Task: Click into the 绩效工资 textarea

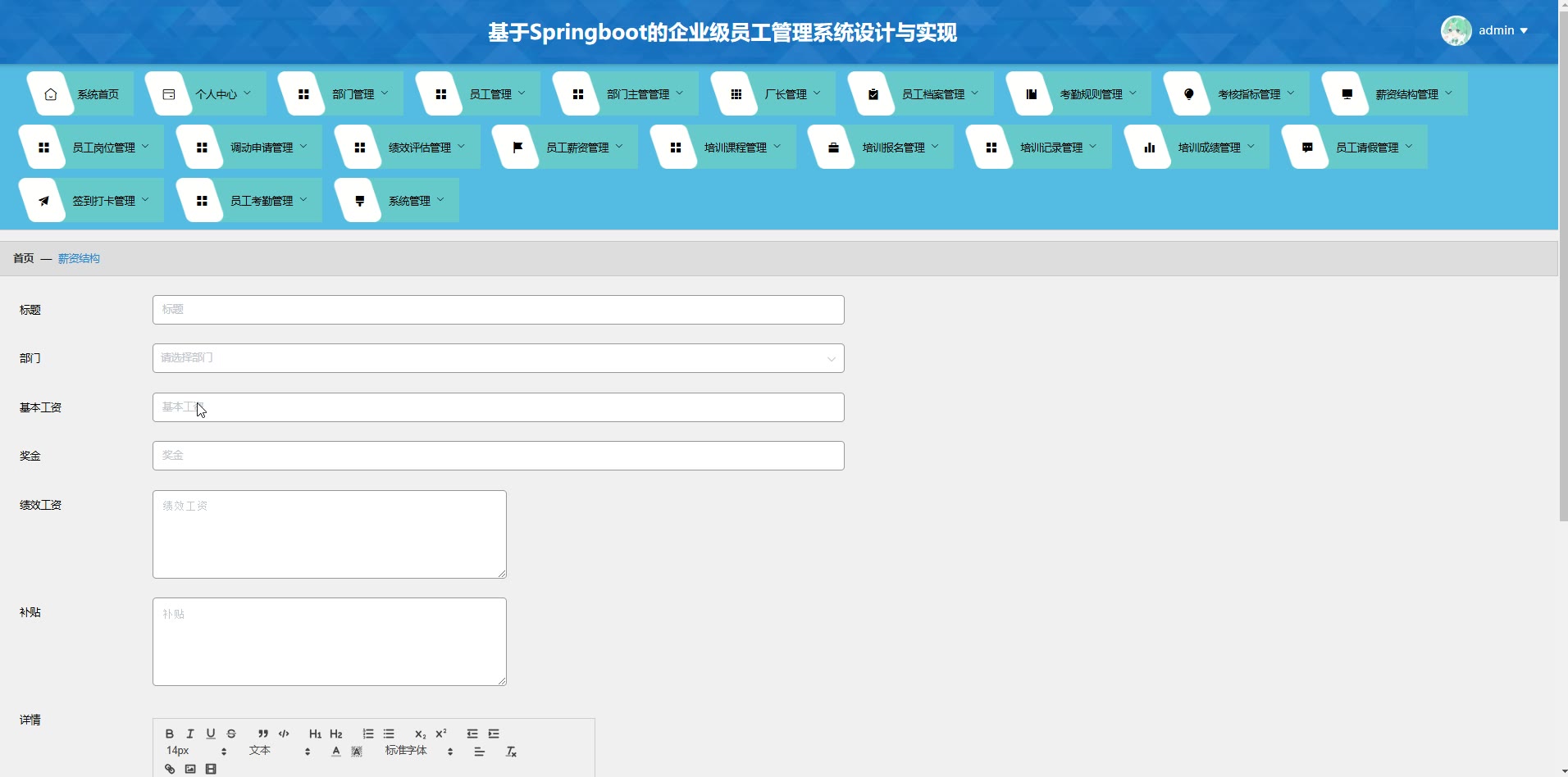Action: [330, 534]
